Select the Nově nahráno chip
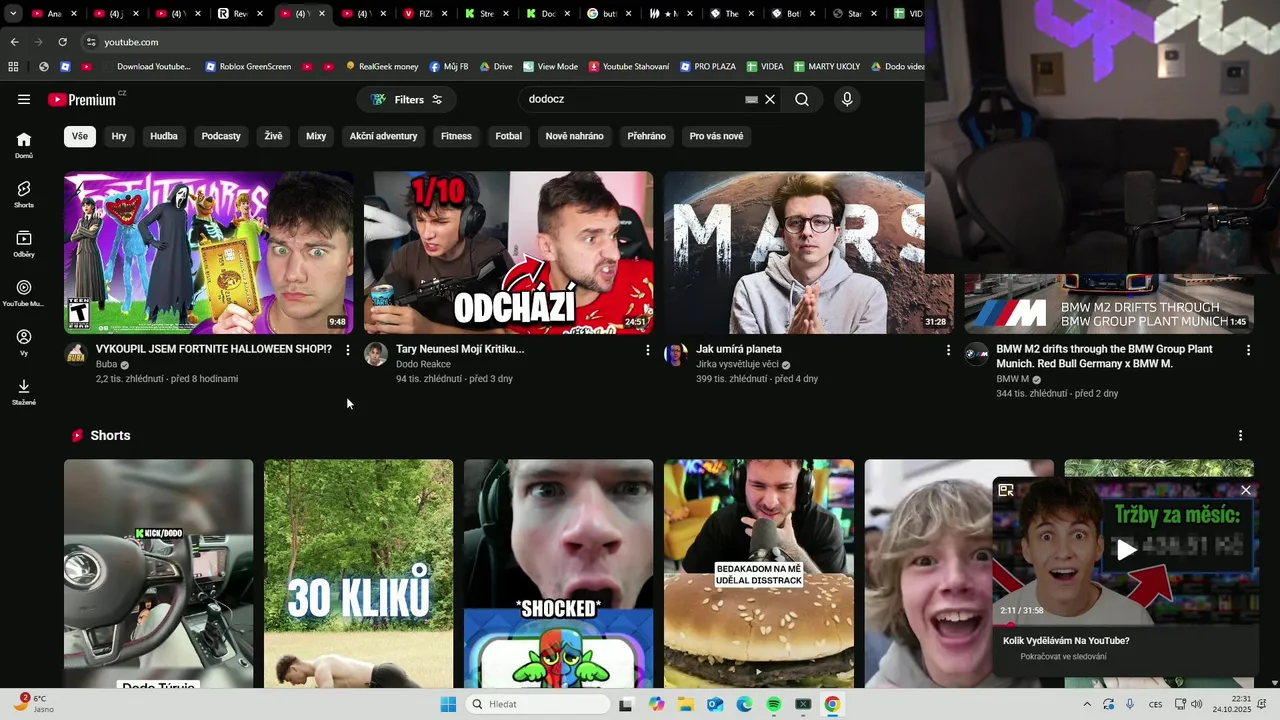Screen dimensions: 1280x720 (x=574, y=136)
